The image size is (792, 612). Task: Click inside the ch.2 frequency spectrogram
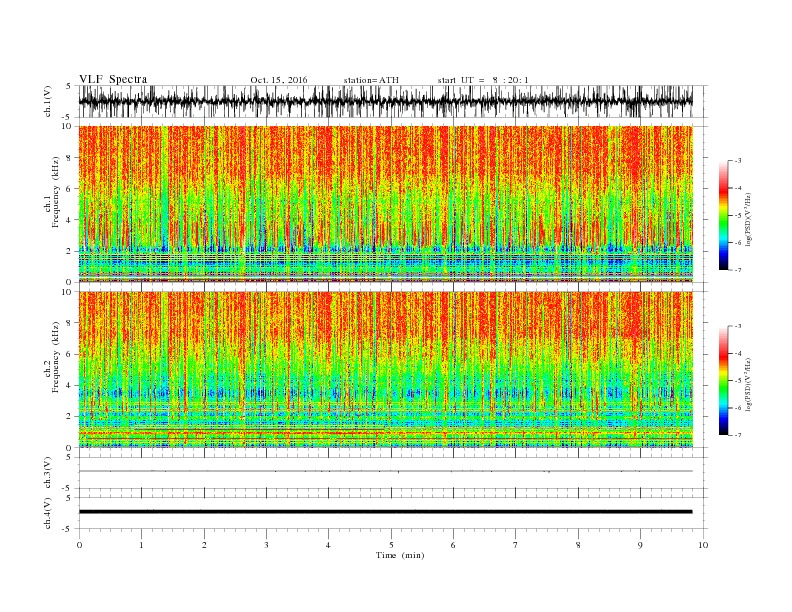tap(386, 370)
